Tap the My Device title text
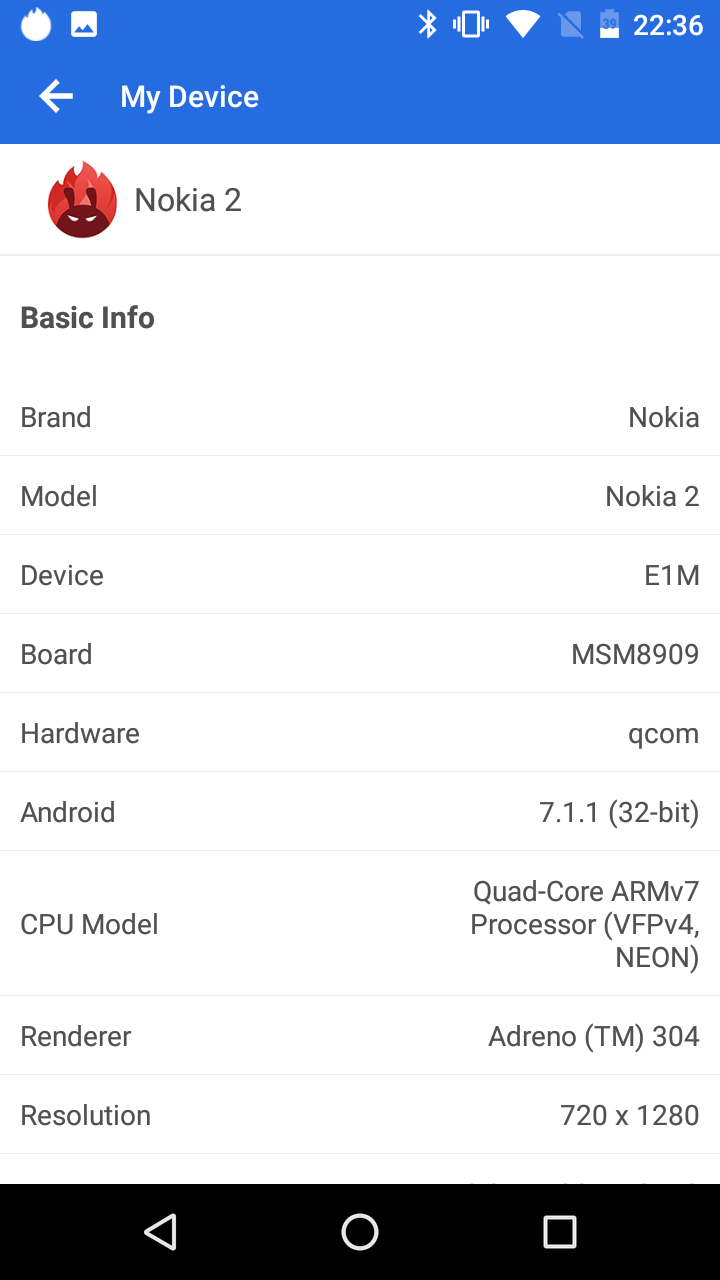 (x=190, y=97)
